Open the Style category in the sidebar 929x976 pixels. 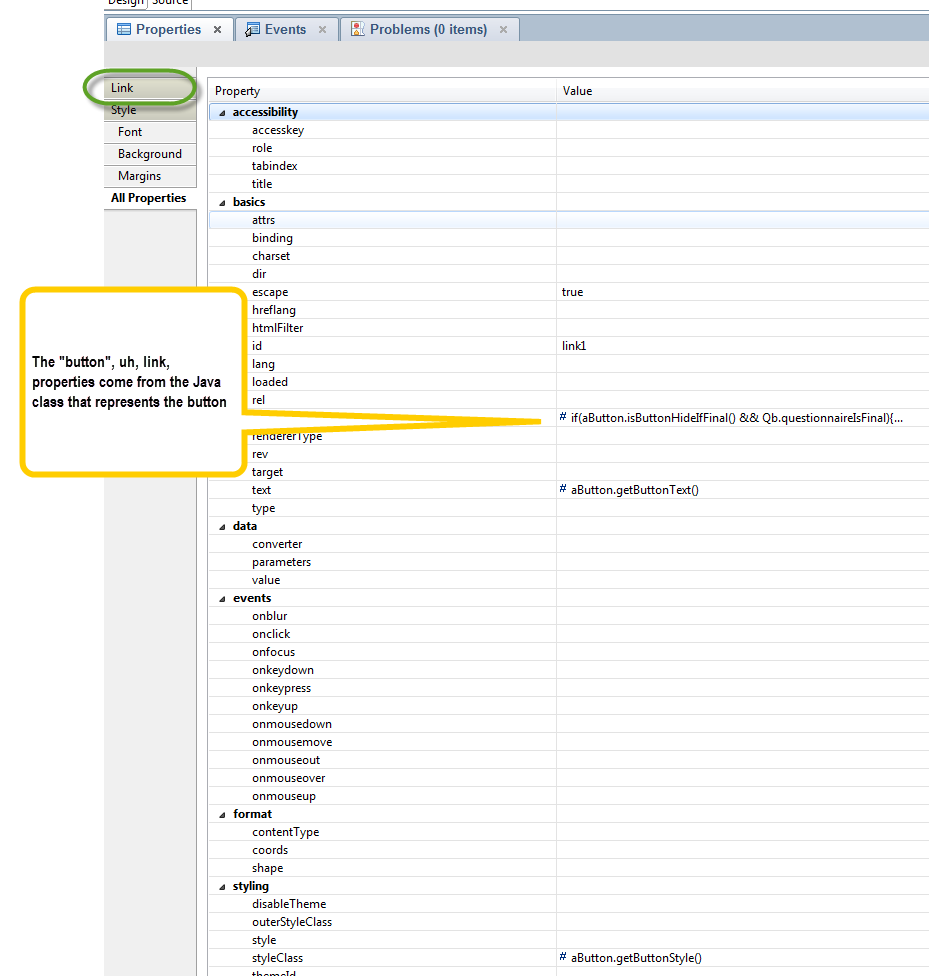point(123,109)
